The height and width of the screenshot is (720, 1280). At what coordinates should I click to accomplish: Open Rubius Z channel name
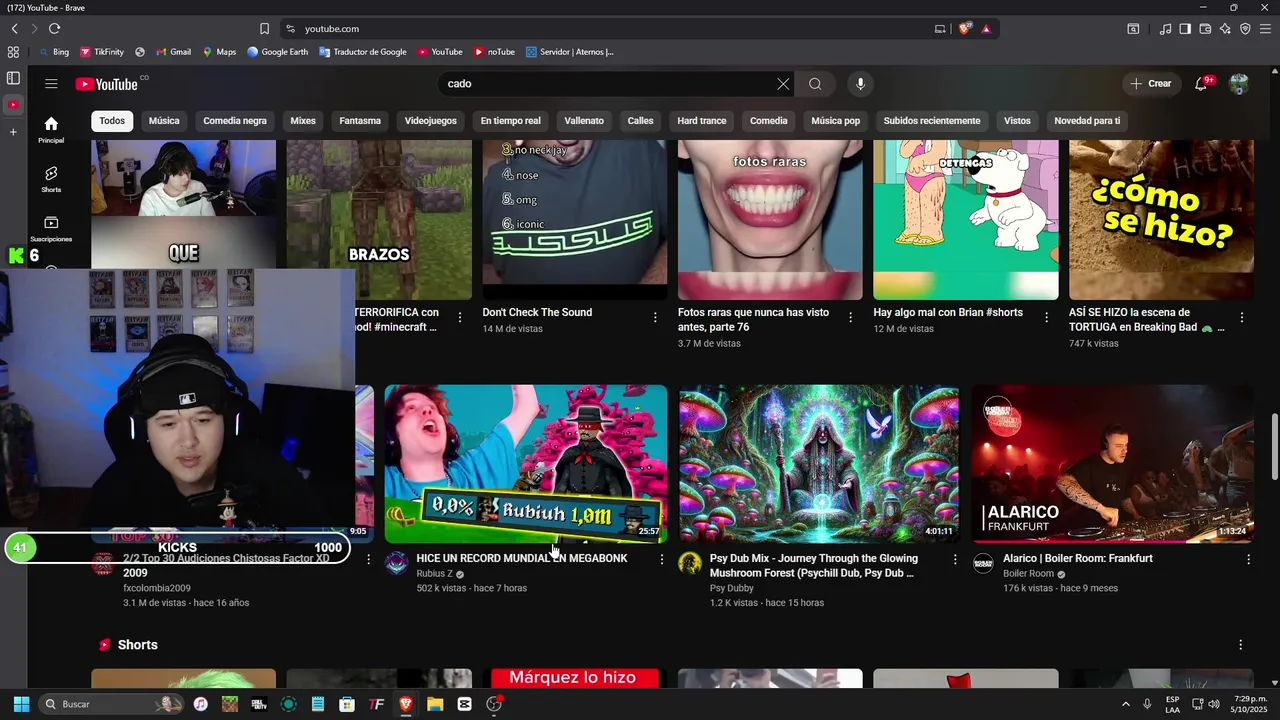tap(434, 574)
